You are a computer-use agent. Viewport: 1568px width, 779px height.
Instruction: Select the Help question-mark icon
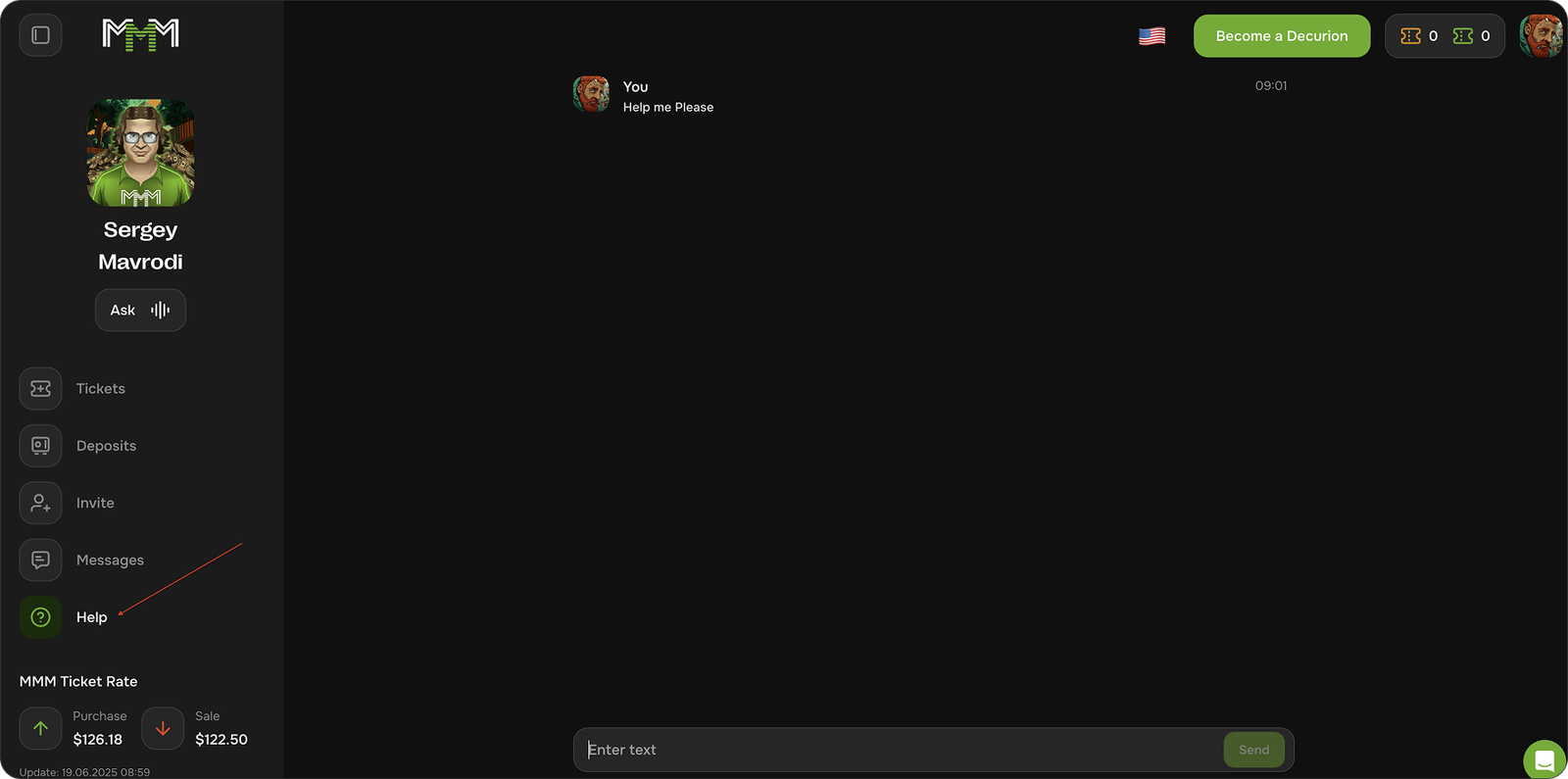(40, 617)
